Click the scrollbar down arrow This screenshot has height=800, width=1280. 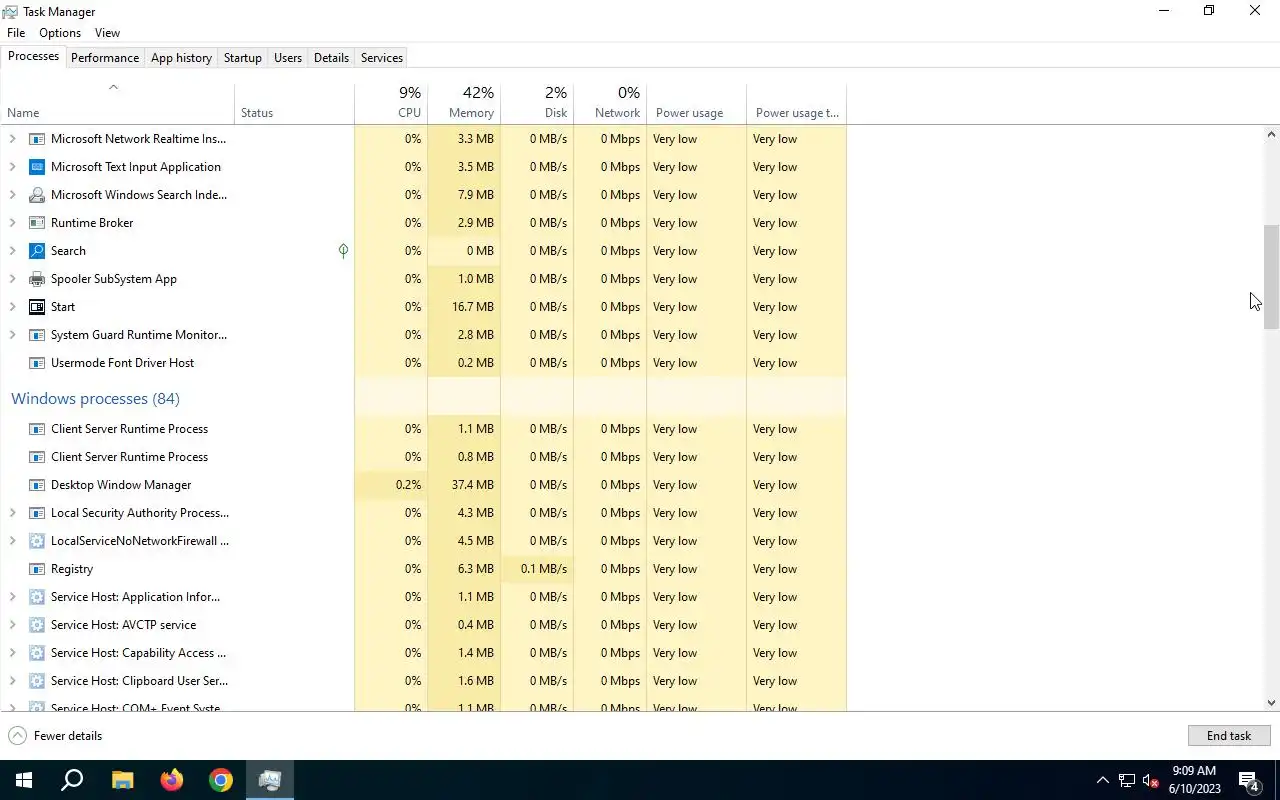(x=1271, y=703)
